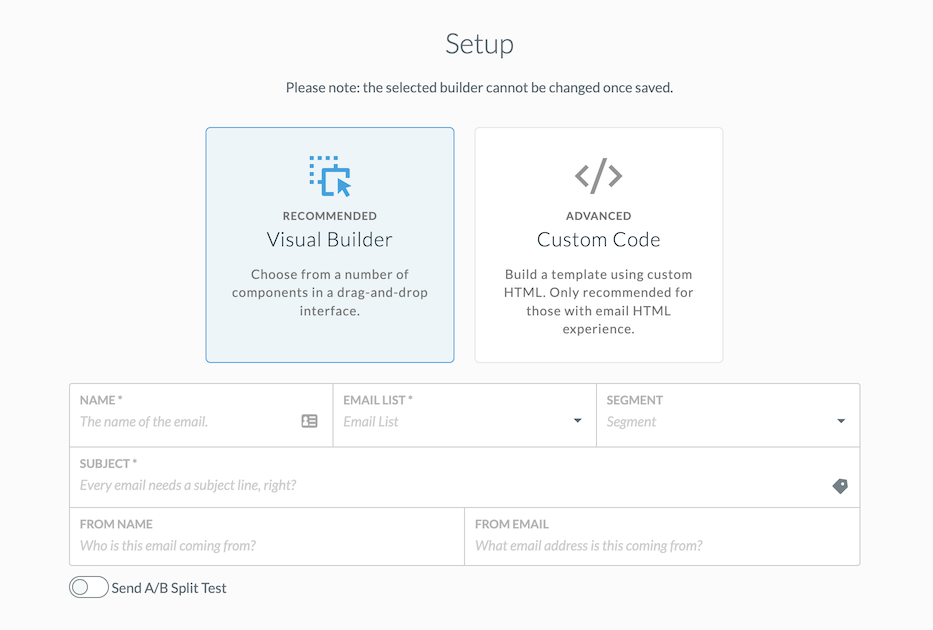Click the NAME field label
933x630 pixels.
click(x=101, y=400)
